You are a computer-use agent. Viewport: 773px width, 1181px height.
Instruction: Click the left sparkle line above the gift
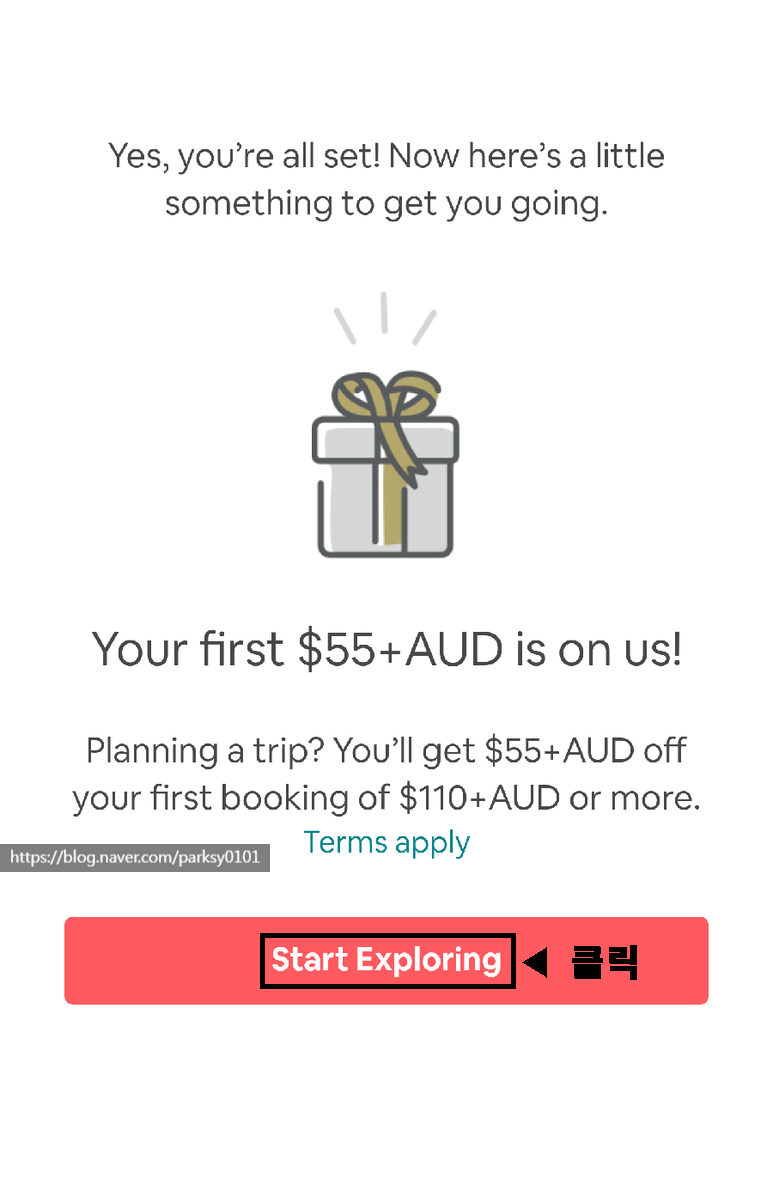[x=345, y=325]
